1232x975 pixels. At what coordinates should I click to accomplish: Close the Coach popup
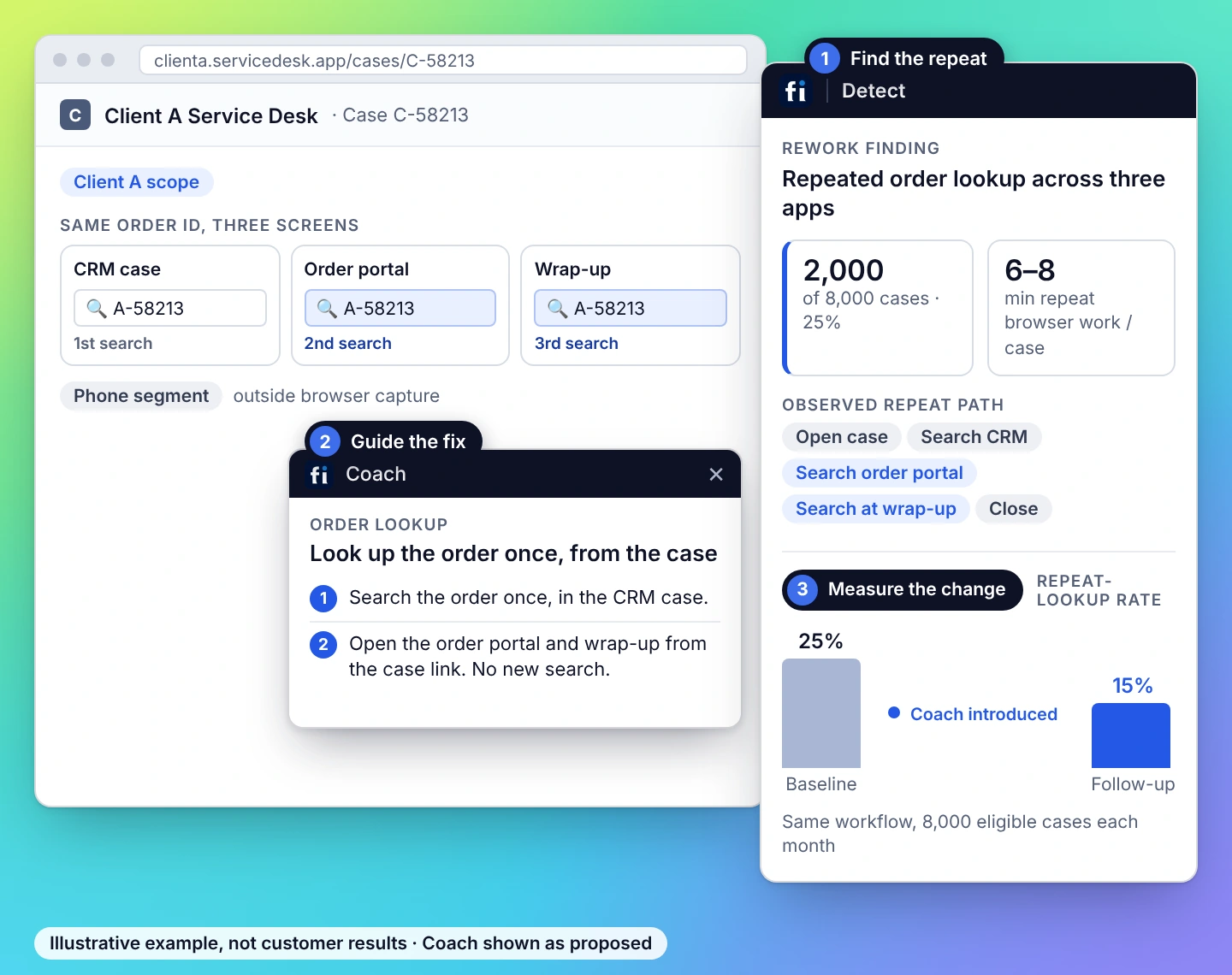point(716,474)
